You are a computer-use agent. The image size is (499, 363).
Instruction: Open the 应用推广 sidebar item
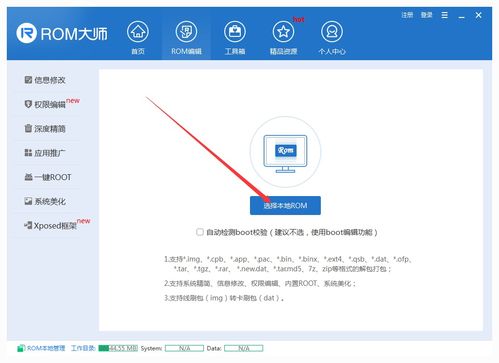coord(45,153)
